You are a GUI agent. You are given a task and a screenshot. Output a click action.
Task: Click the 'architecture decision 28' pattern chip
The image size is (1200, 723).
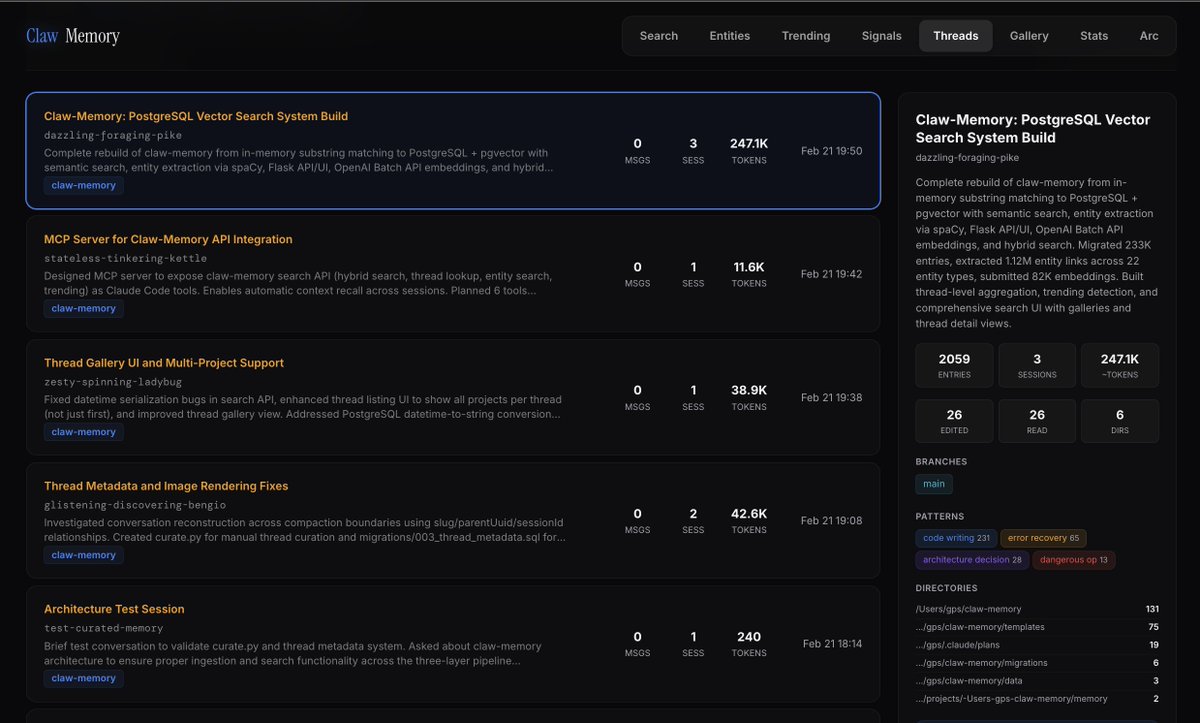point(972,560)
